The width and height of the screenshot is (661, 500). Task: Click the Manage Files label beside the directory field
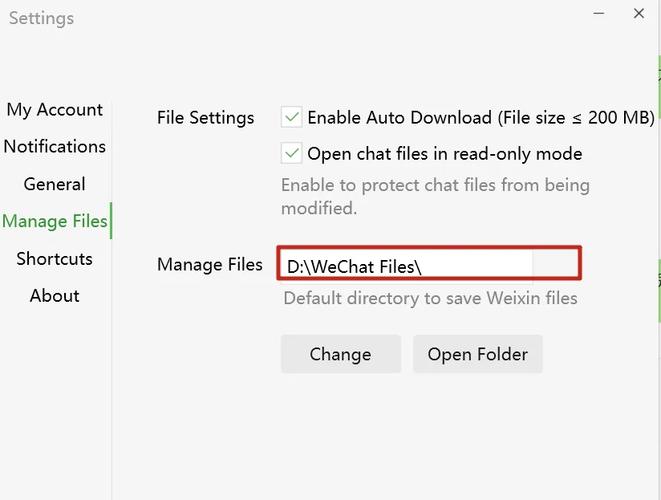(x=210, y=265)
